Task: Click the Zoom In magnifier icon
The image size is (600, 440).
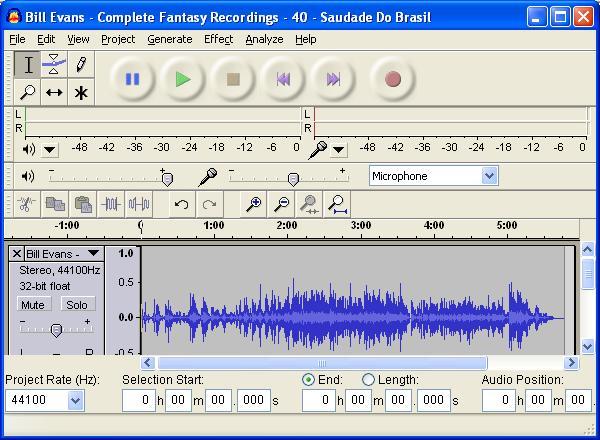Action: (x=253, y=204)
